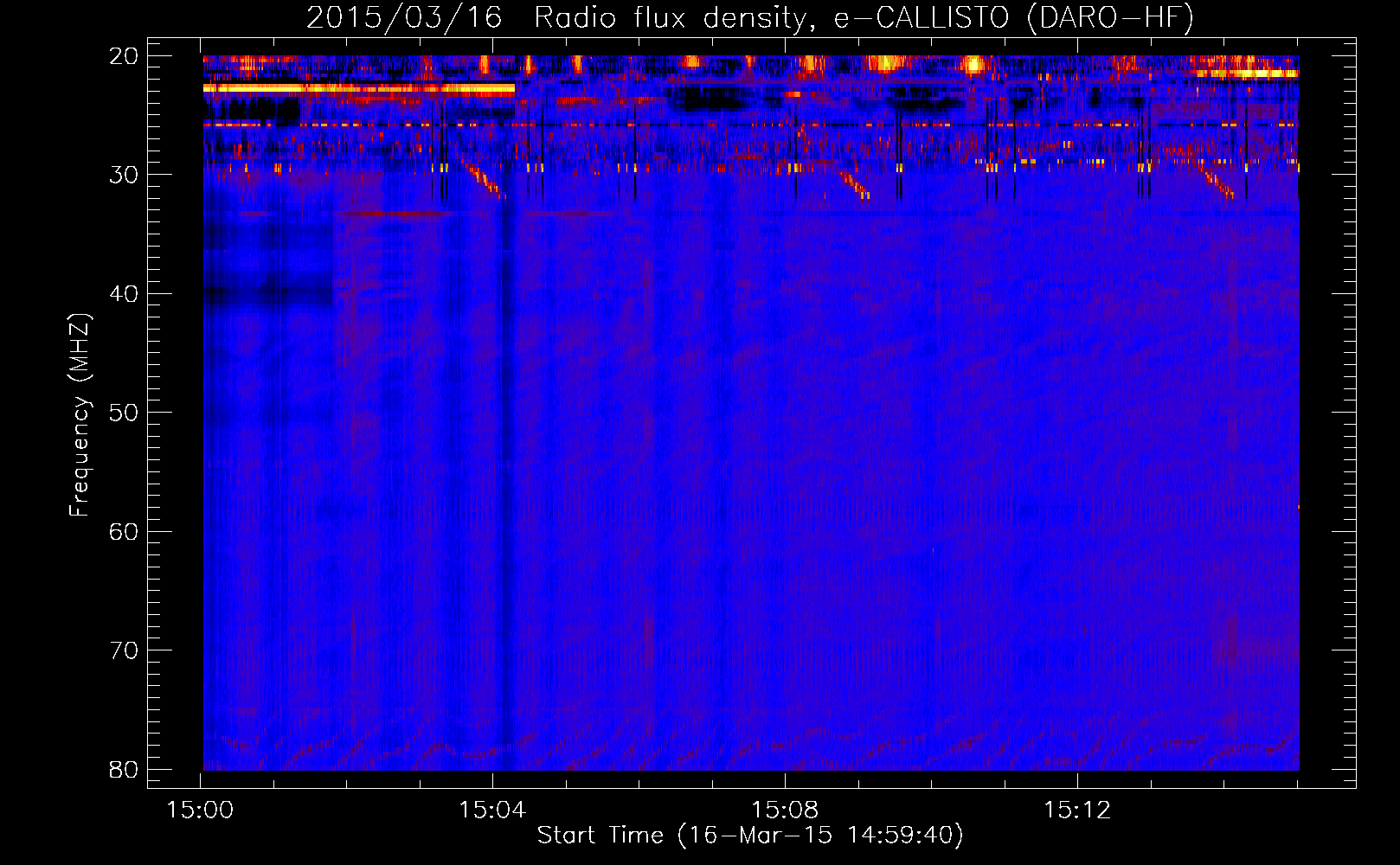The height and width of the screenshot is (865, 1400).
Task: Click the 20 frequency axis label
Action: click(x=125, y=55)
